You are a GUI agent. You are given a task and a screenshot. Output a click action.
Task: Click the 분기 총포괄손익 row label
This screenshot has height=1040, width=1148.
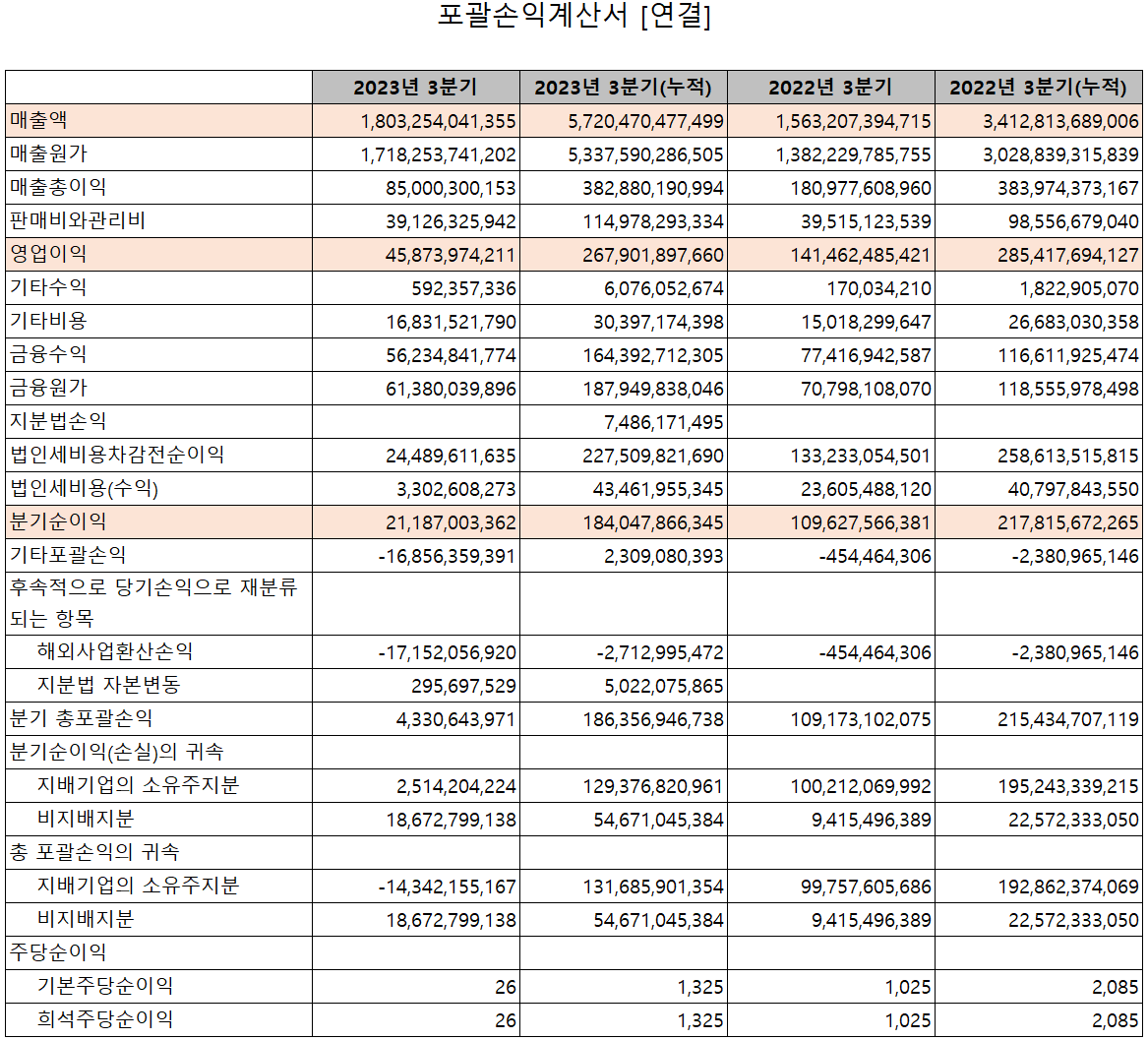point(82,718)
